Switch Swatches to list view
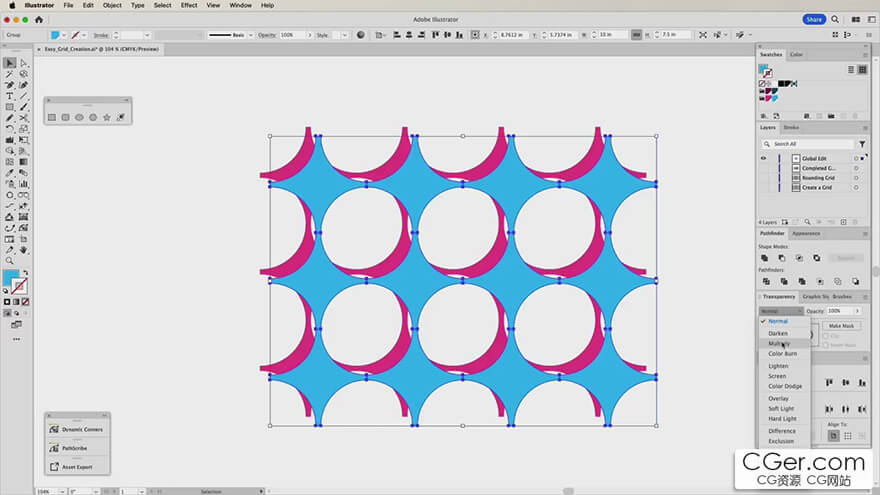Image resolution: width=880 pixels, height=495 pixels. click(851, 70)
